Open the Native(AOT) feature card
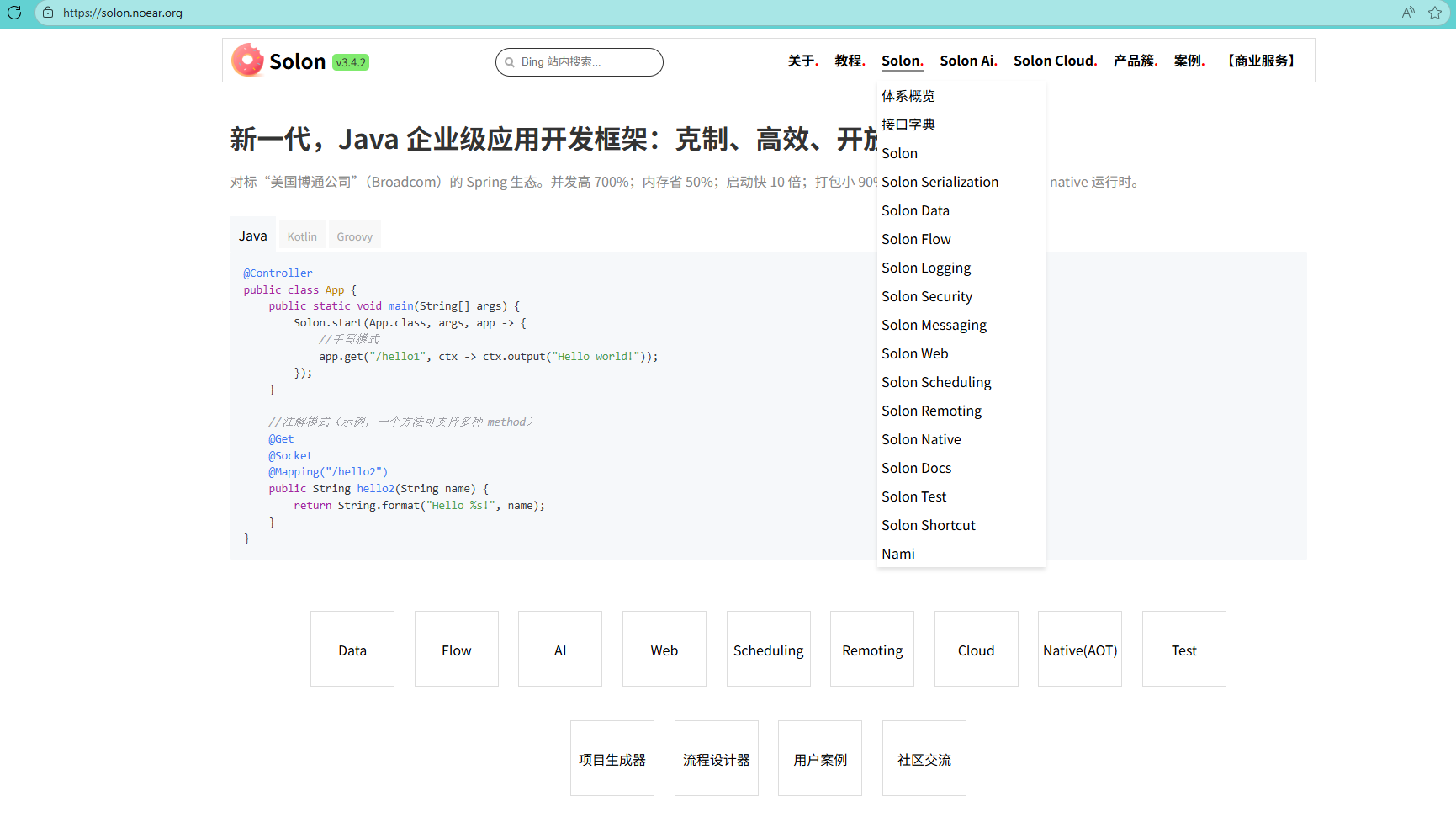Screen dimensions: 1456x828 1080,649
